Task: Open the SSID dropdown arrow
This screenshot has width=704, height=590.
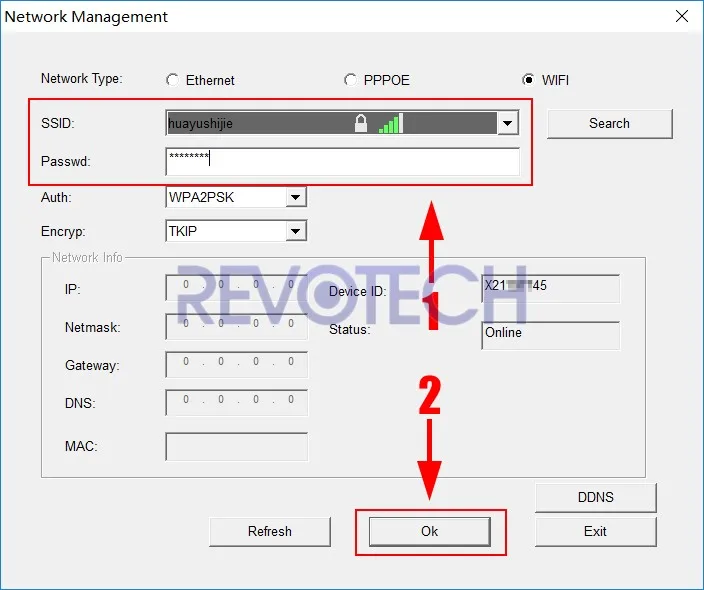Action: point(507,123)
